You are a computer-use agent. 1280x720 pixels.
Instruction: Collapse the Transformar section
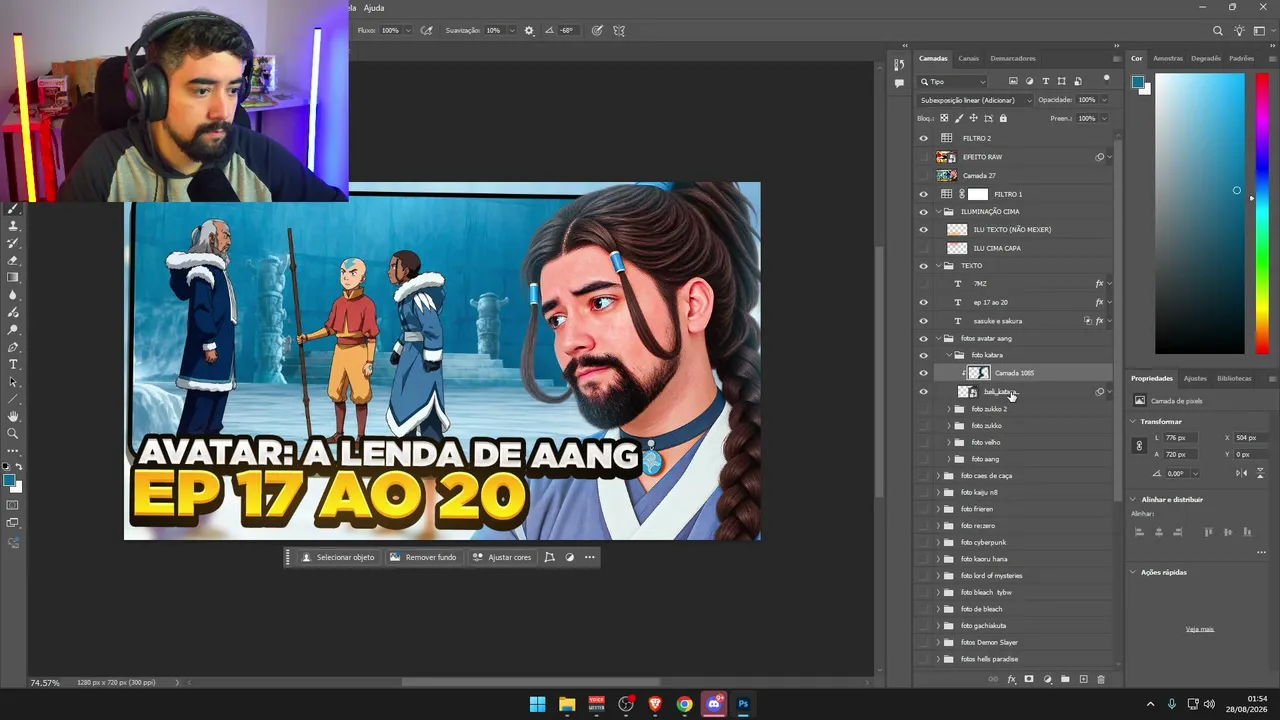click(x=1133, y=421)
